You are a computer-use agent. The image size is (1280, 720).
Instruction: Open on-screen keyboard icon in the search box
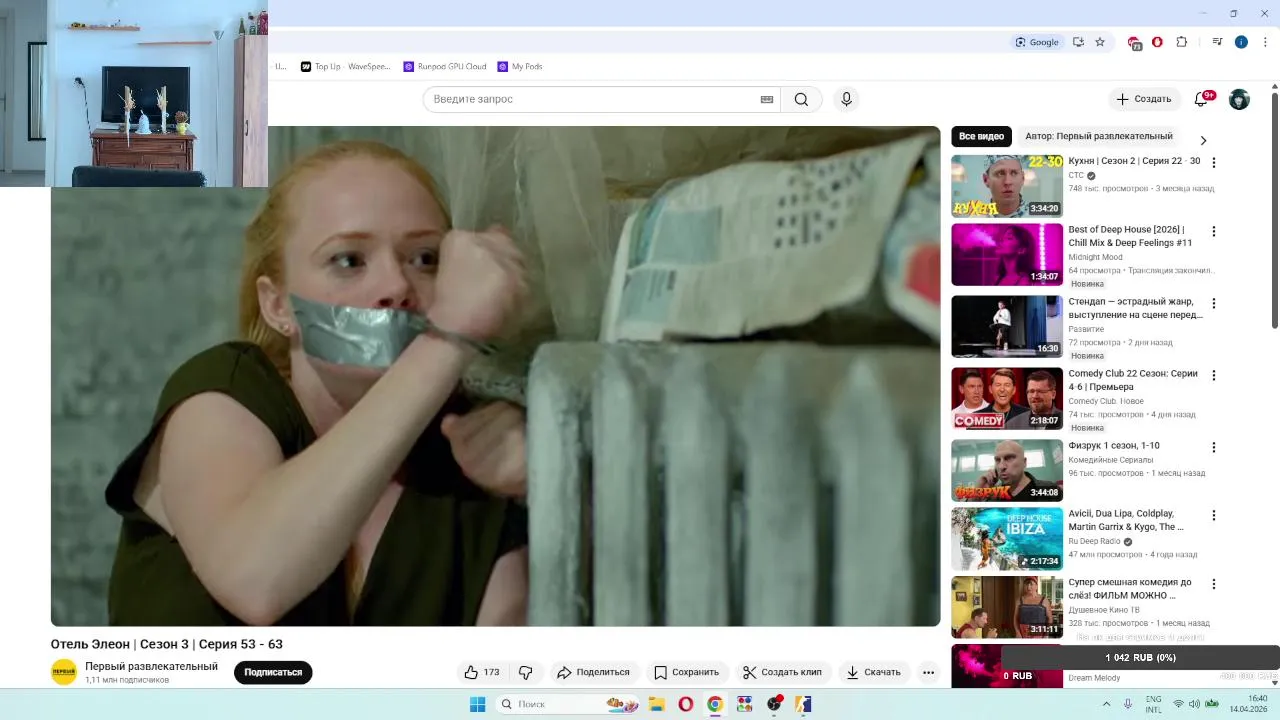point(767,99)
